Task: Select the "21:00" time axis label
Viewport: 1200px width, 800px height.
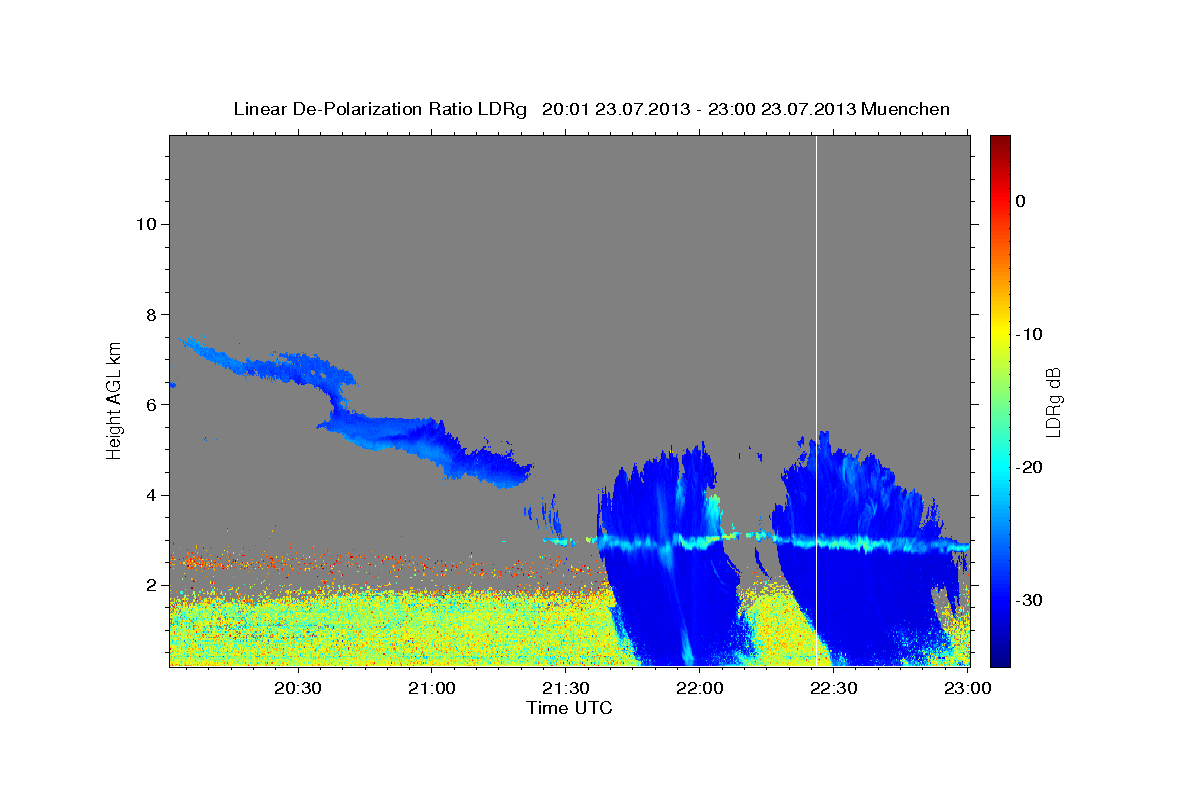Action: tap(432, 688)
